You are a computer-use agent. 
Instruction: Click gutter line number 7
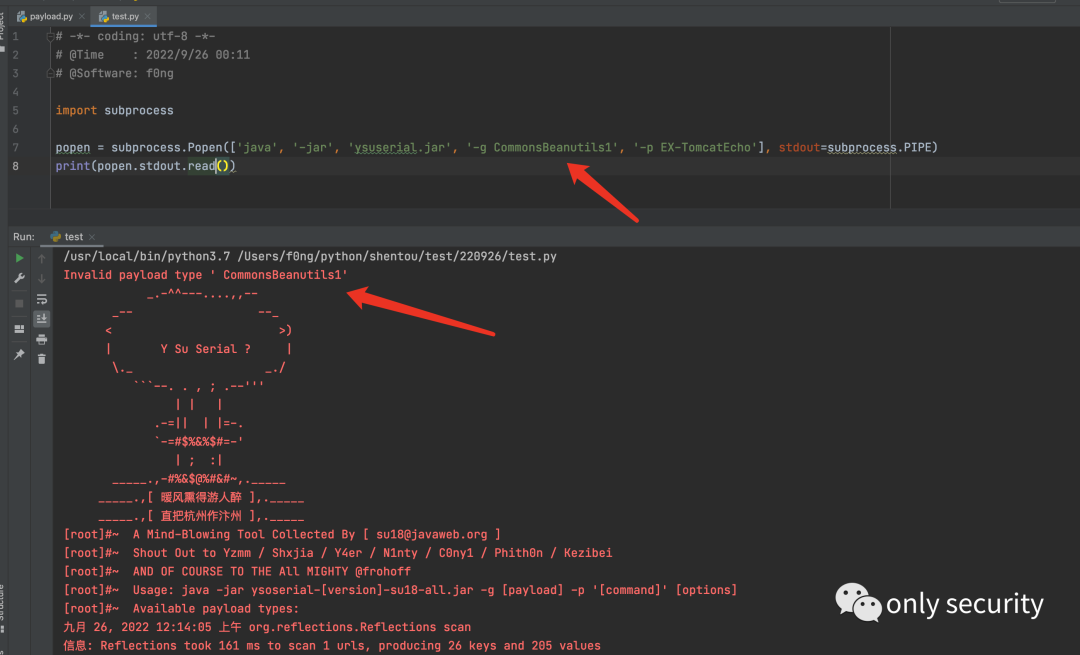pos(15,147)
